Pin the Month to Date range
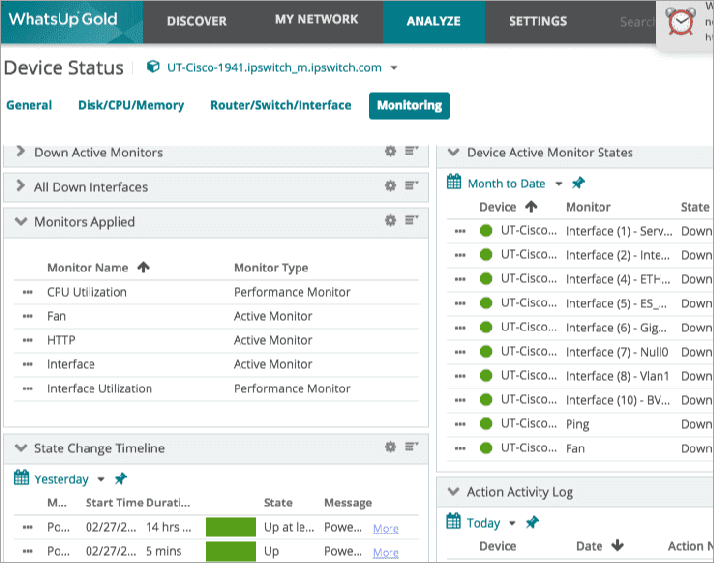714x563 pixels. [578, 183]
